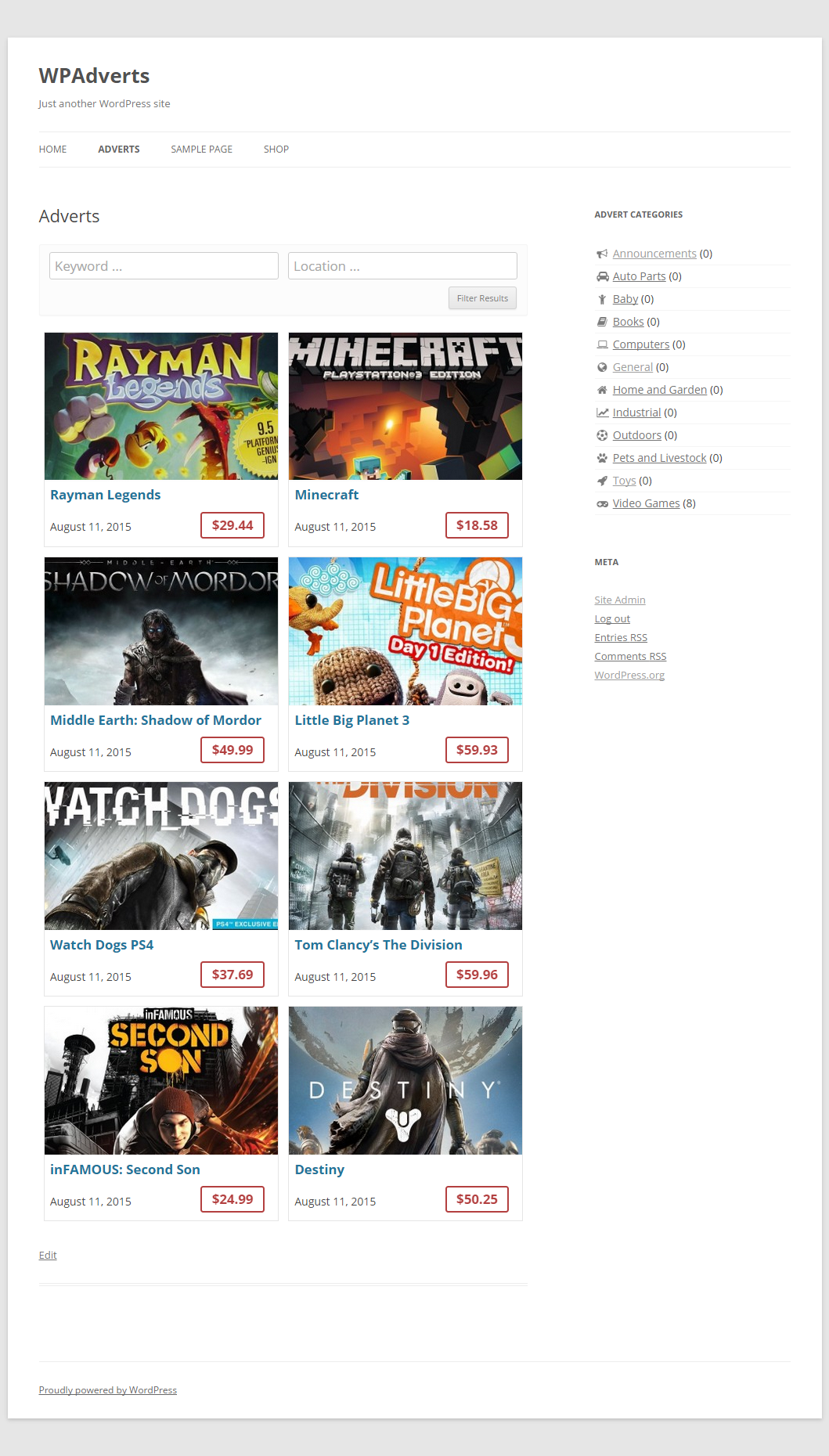829x1456 pixels.
Task: Open the Minecraft title link
Action: pyautogui.click(x=326, y=495)
